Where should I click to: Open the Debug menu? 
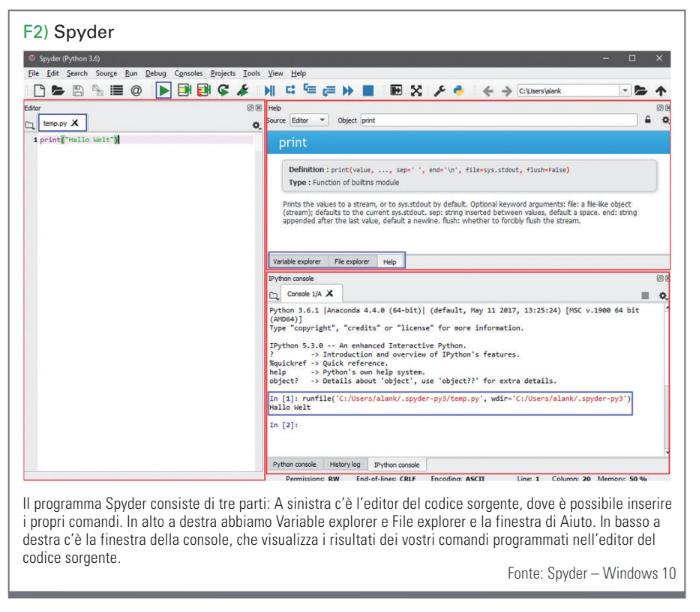click(x=156, y=73)
